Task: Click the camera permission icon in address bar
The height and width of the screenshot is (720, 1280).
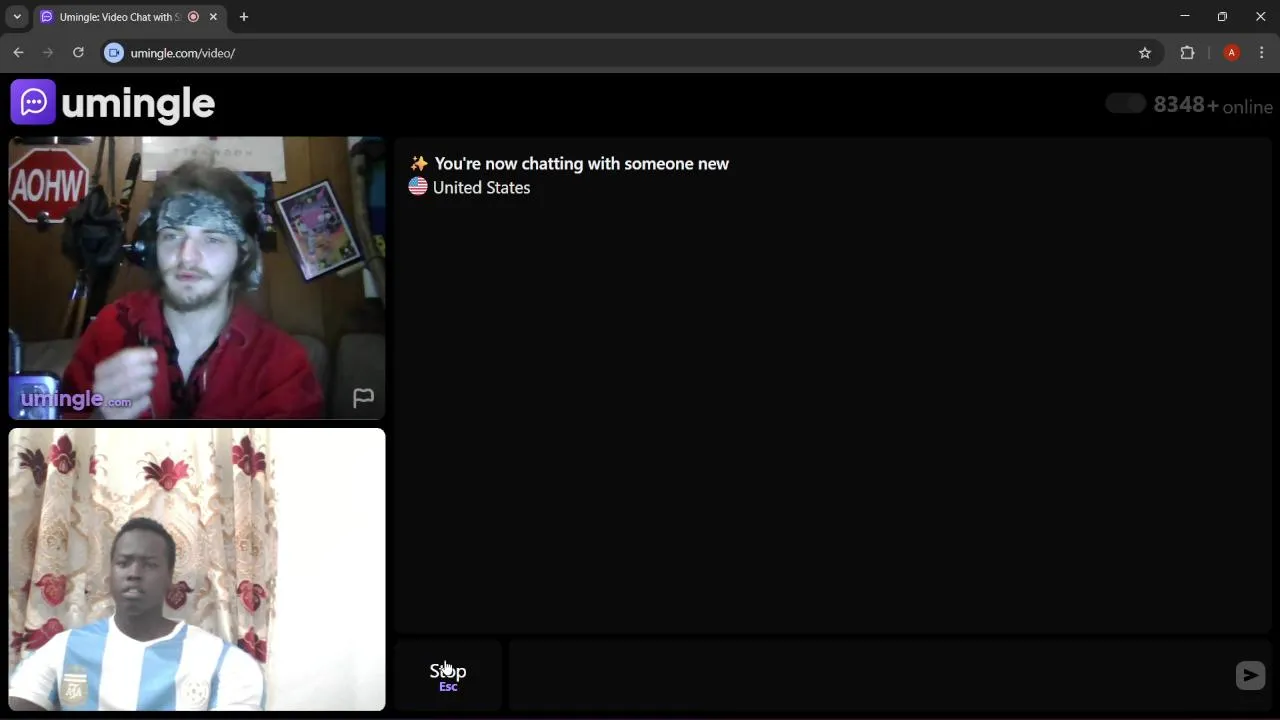Action: (114, 53)
